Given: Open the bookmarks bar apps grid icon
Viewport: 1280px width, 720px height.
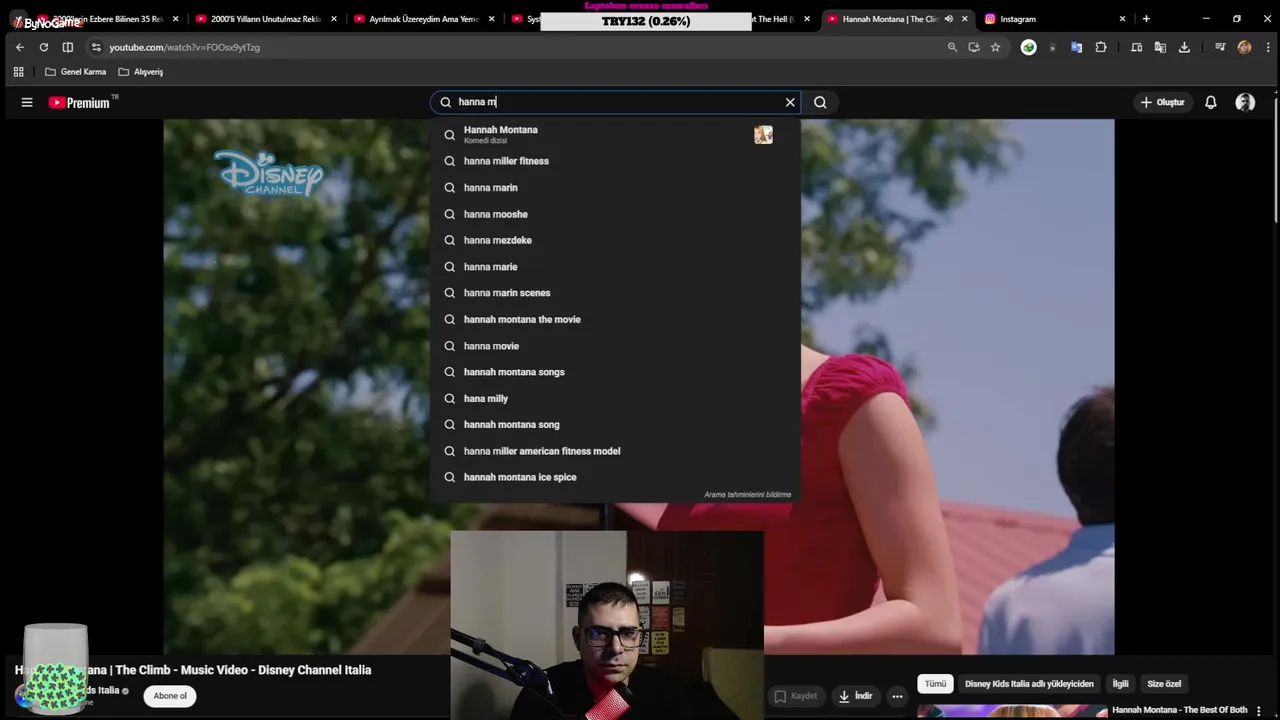Looking at the screenshot, I should [x=18, y=72].
